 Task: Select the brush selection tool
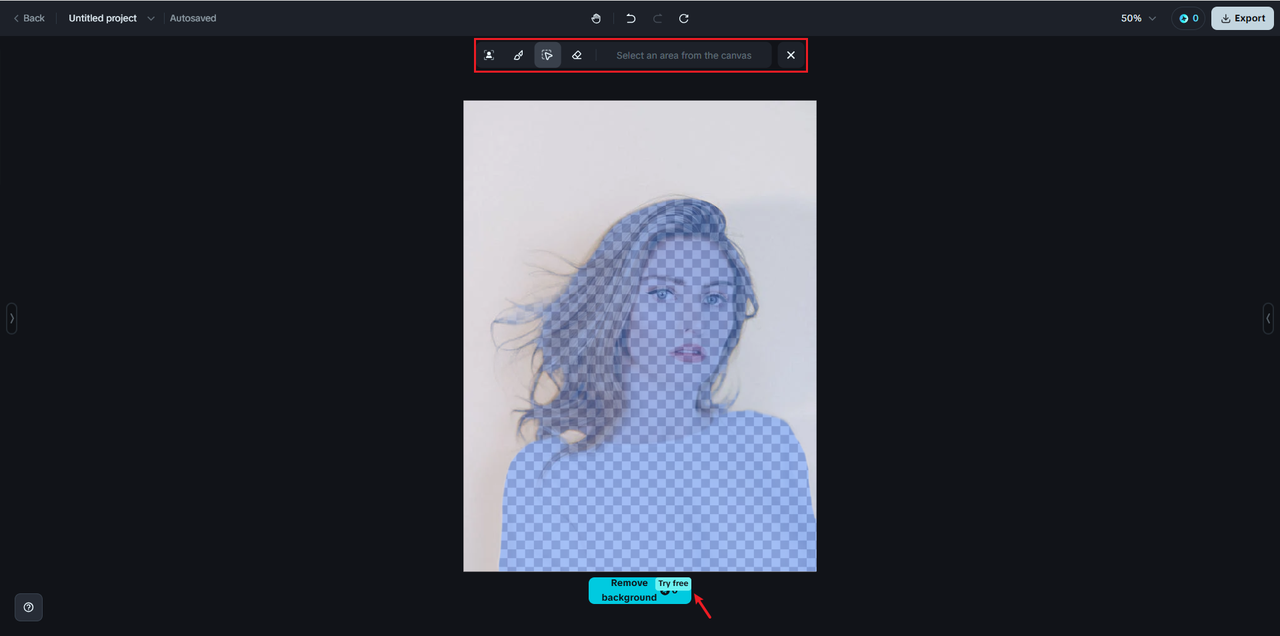point(518,55)
